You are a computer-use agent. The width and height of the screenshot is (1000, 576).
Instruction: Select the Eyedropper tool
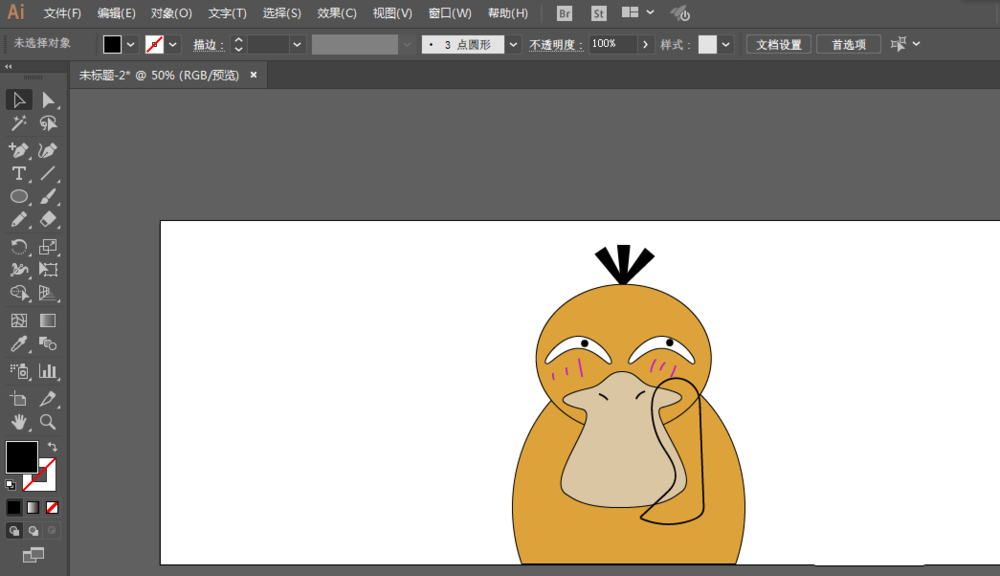pos(19,344)
